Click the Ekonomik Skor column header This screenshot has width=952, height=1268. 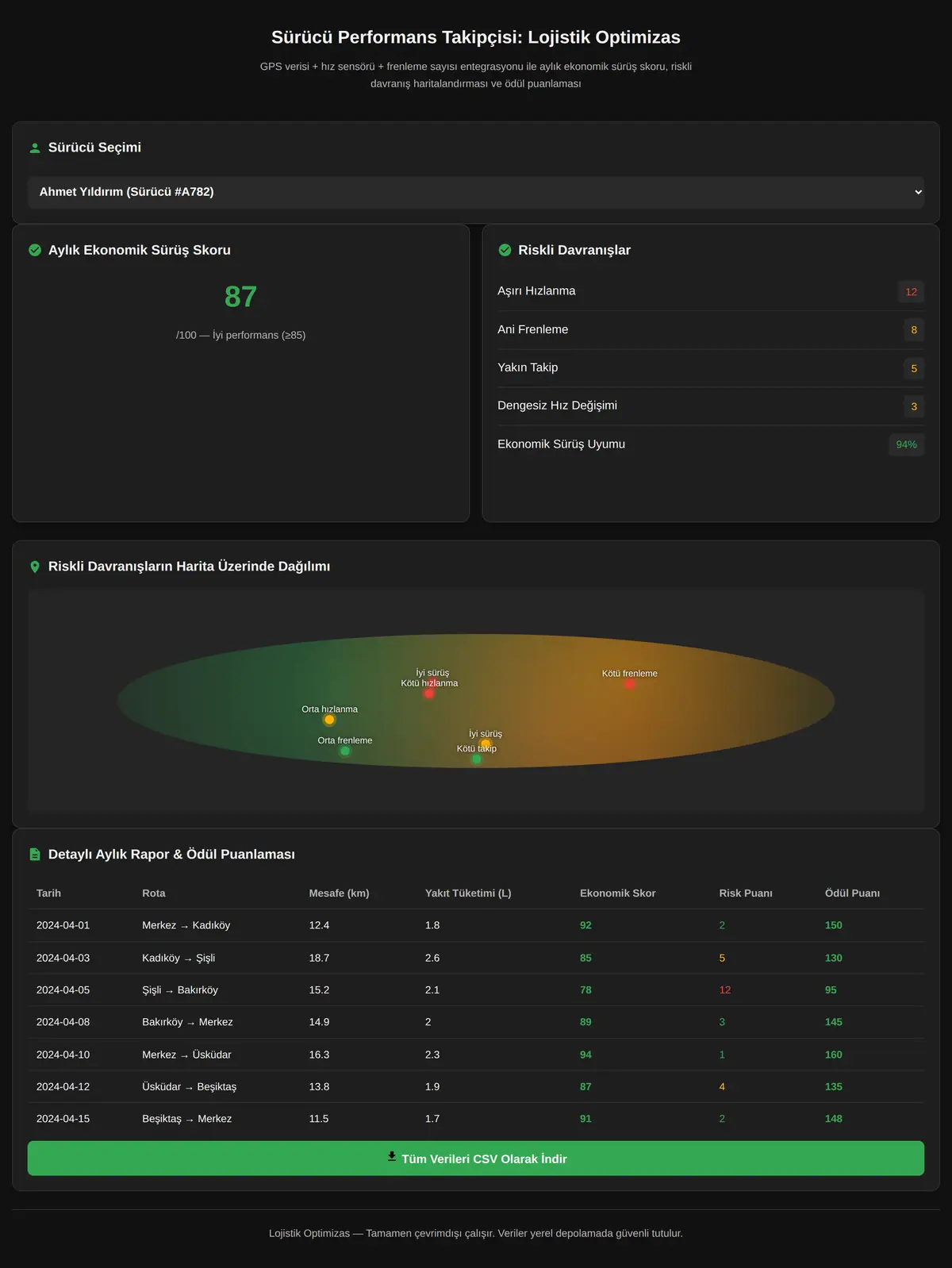(x=617, y=893)
